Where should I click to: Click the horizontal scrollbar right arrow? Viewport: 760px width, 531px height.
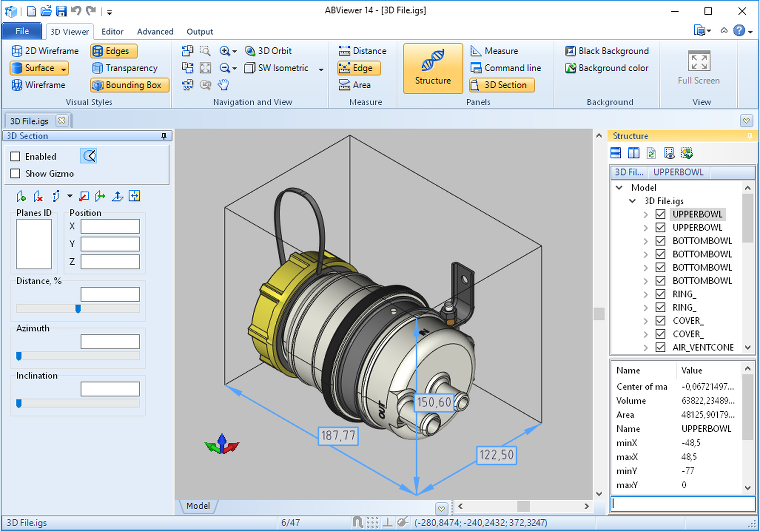tap(586, 506)
